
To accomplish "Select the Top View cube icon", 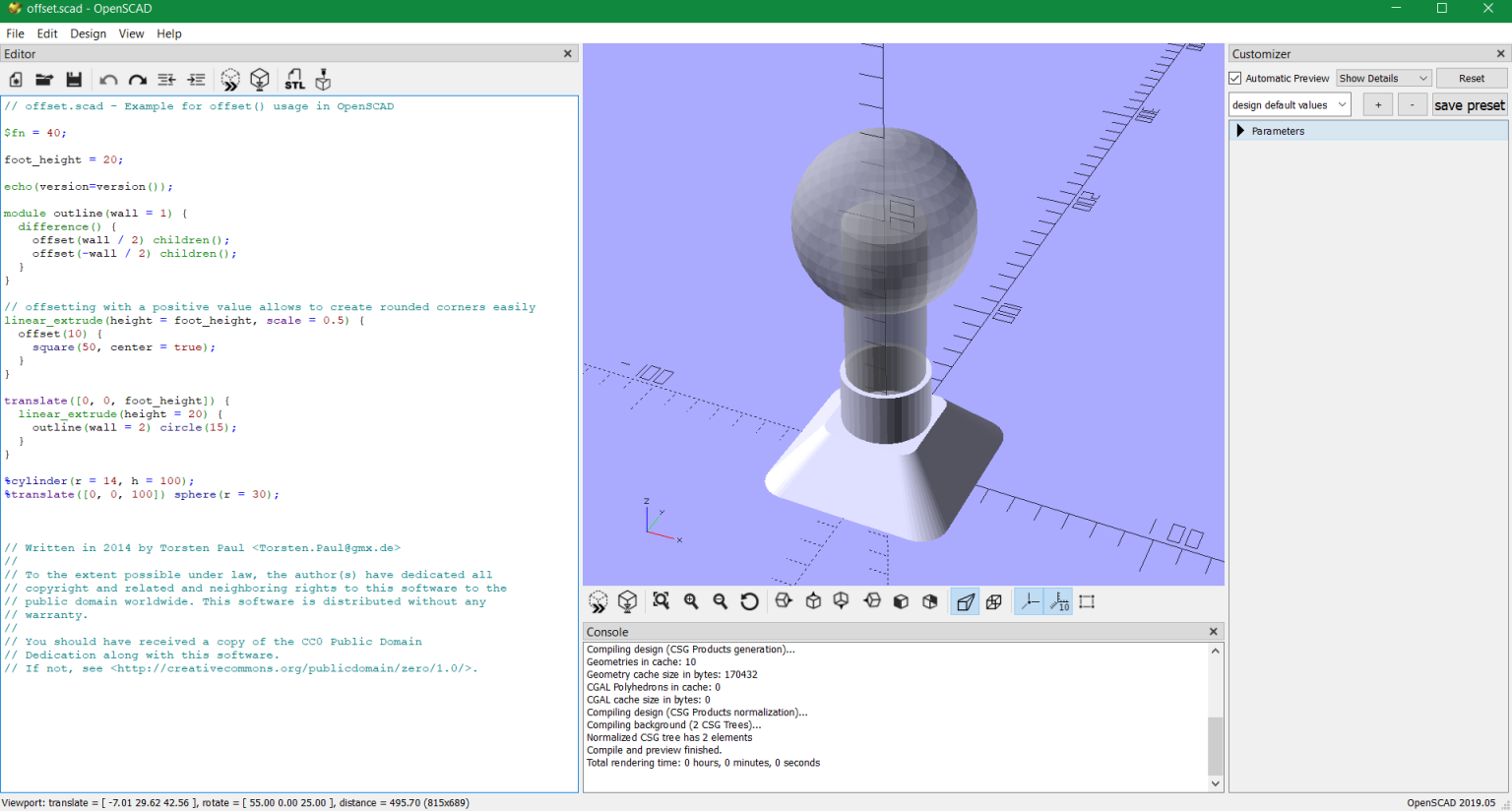I will click(x=811, y=601).
